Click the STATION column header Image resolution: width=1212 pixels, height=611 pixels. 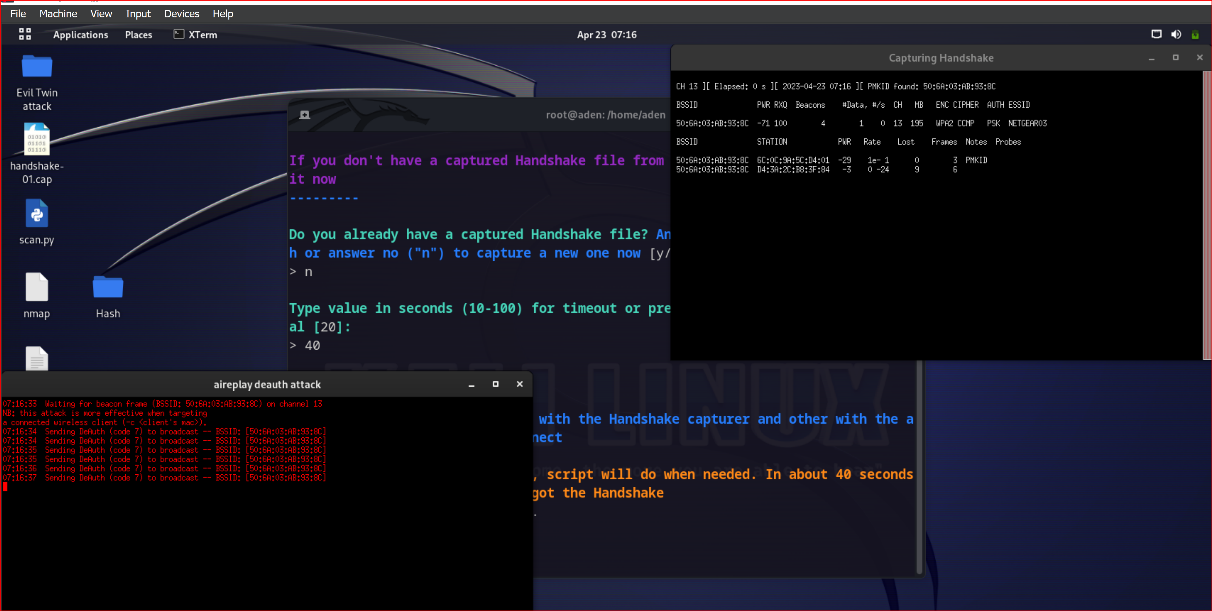pos(772,142)
